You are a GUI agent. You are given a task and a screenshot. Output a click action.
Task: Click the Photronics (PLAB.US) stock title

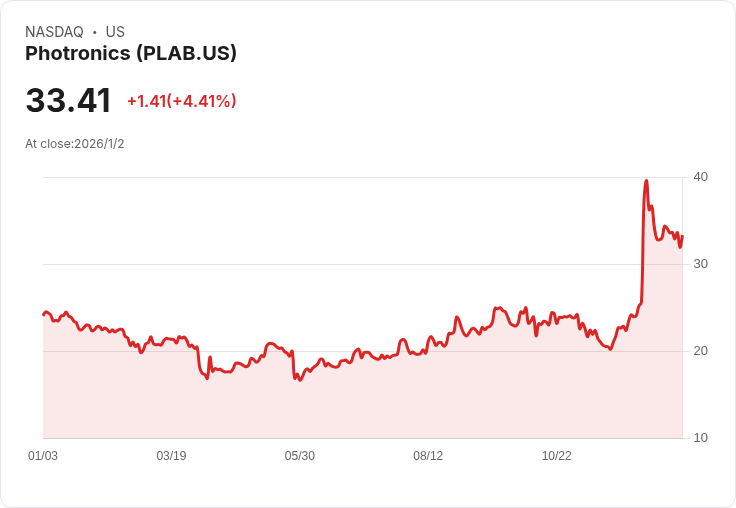[131, 54]
